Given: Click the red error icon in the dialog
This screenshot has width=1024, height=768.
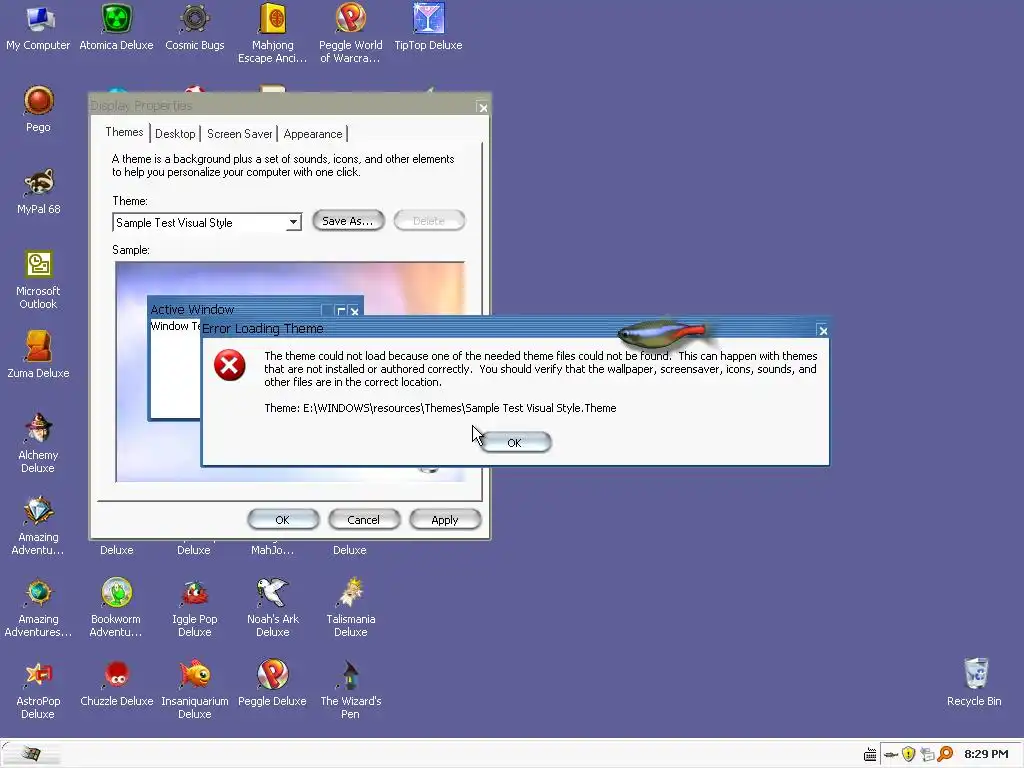Looking at the screenshot, I should click(230, 365).
